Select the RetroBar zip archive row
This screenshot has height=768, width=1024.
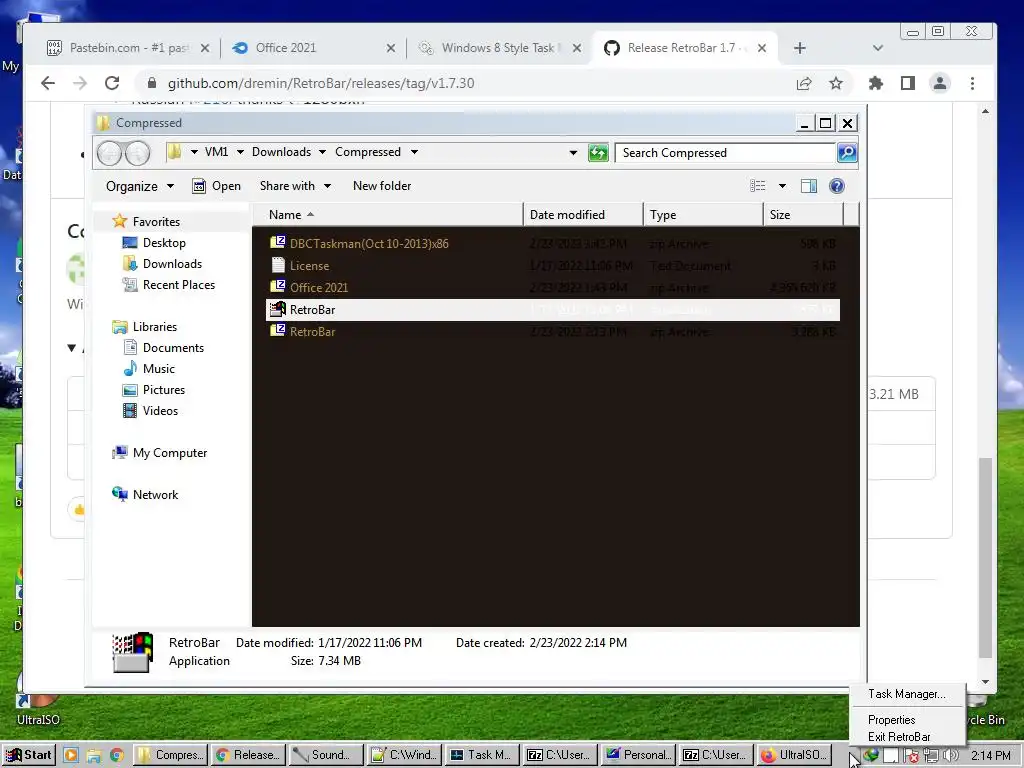552,332
